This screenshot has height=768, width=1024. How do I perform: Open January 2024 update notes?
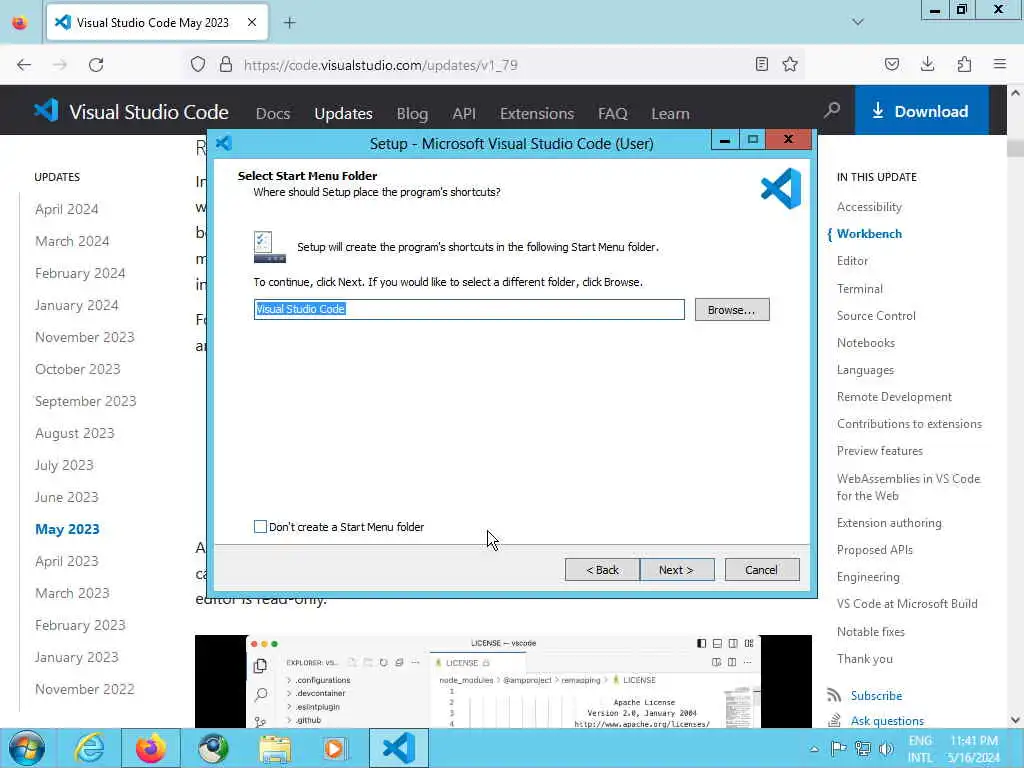click(76, 305)
